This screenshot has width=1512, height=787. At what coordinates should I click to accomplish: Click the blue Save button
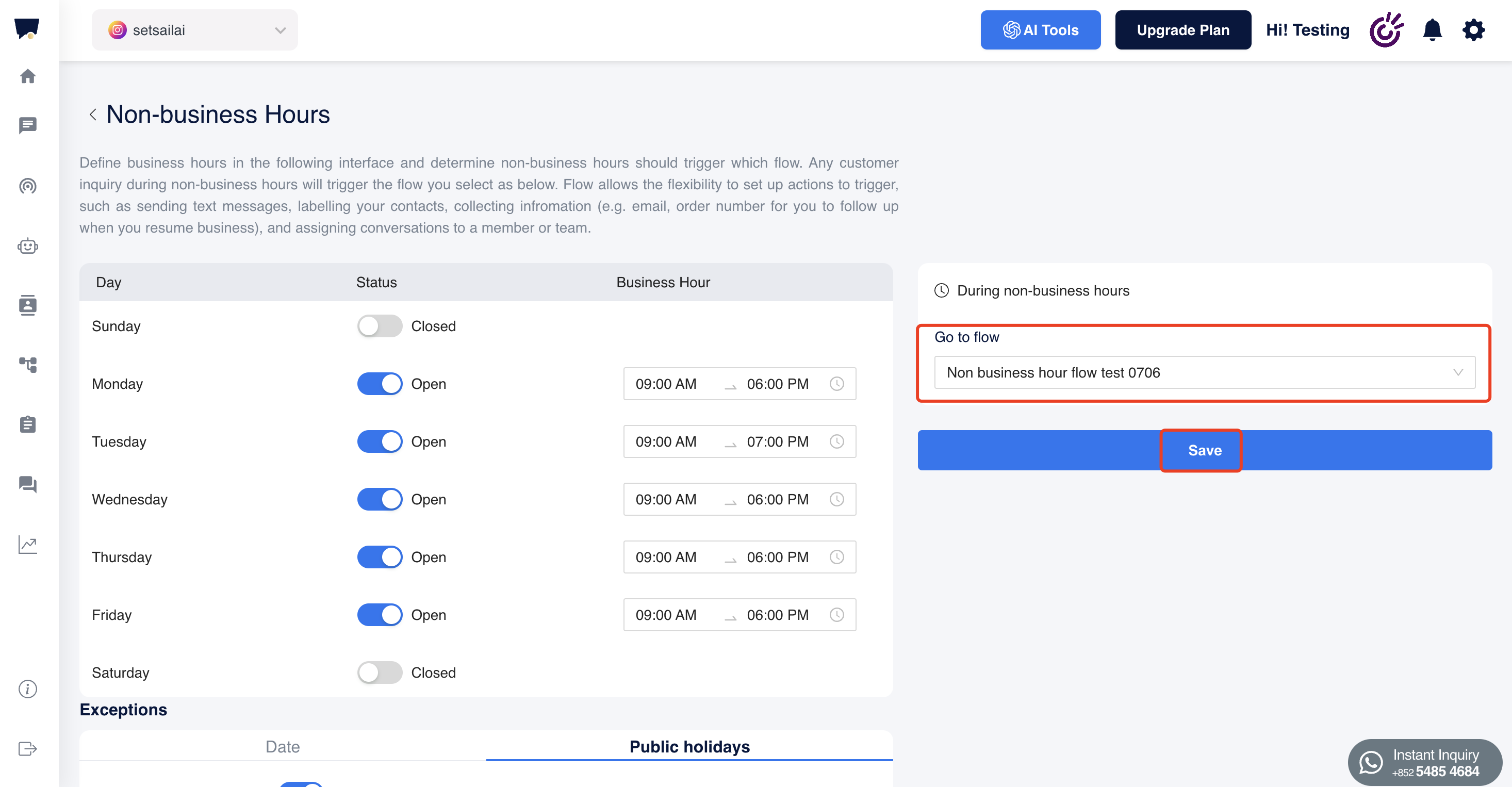click(1204, 450)
